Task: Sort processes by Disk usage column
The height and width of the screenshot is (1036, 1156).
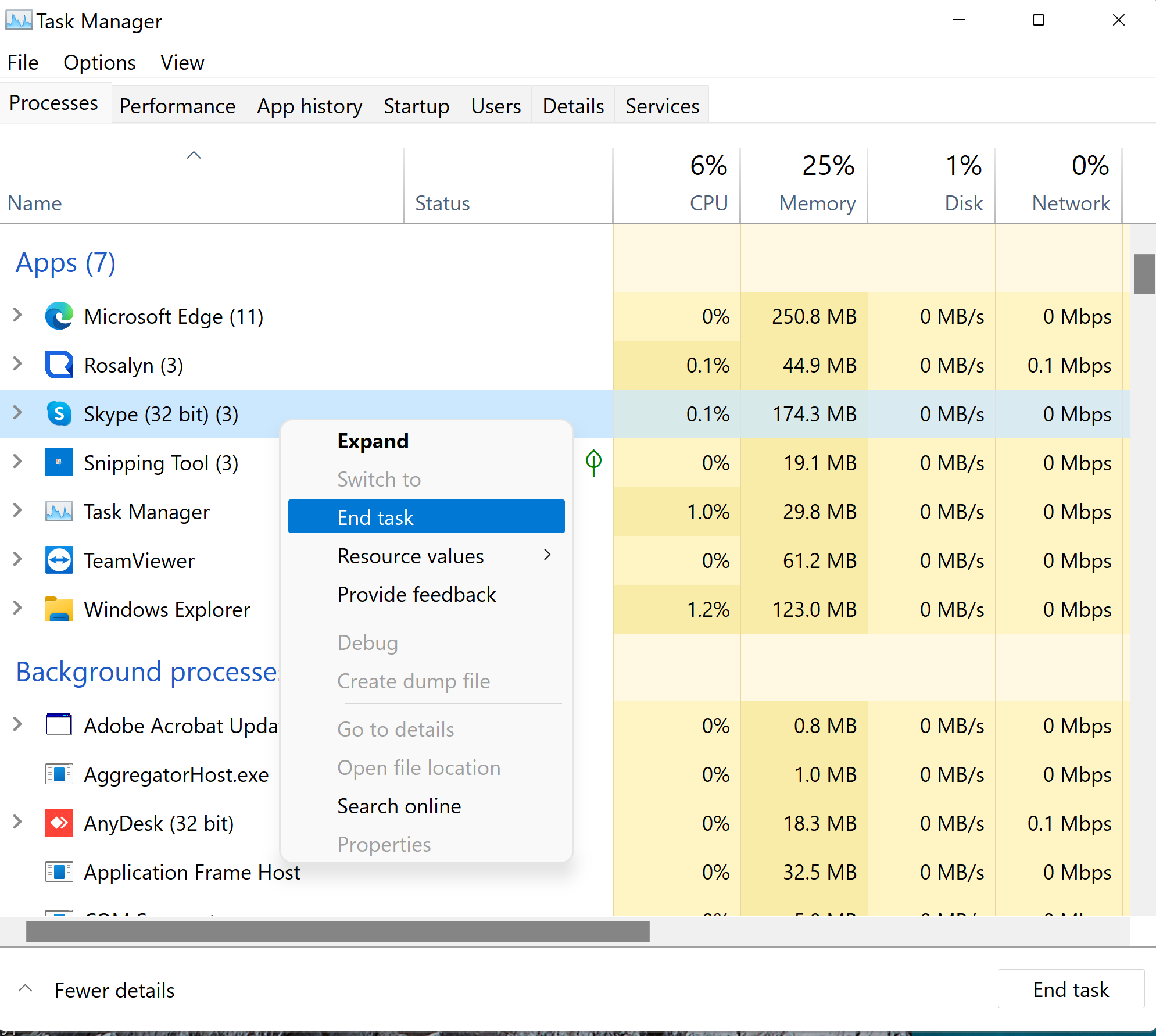Action: [x=931, y=185]
